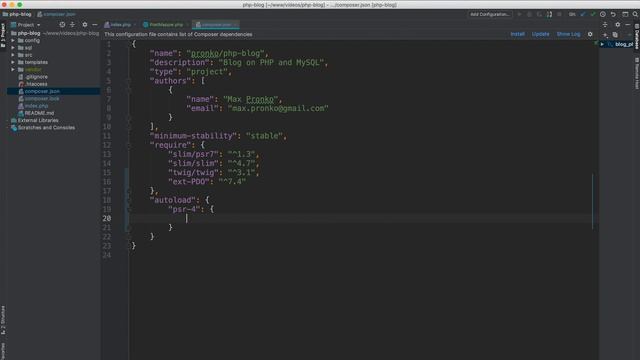
Task: Click fold marker beside the require block
Action: coord(128,145)
